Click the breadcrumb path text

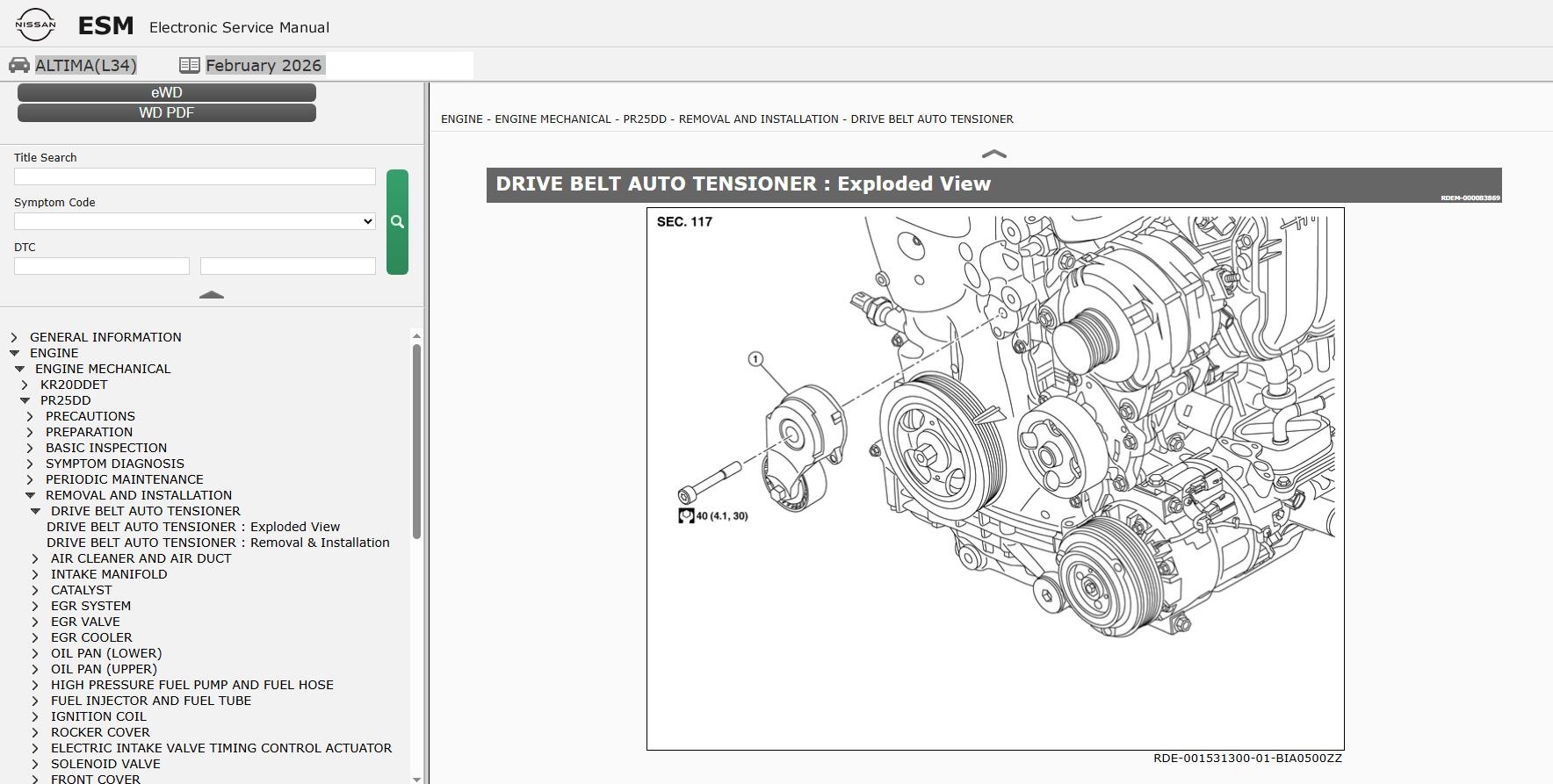(727, 119)
